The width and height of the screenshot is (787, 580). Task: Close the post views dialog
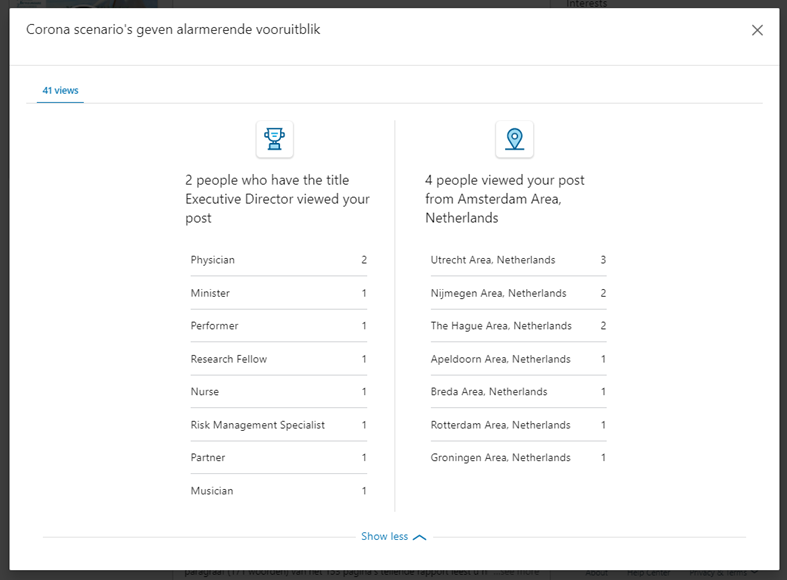(757, 30)
